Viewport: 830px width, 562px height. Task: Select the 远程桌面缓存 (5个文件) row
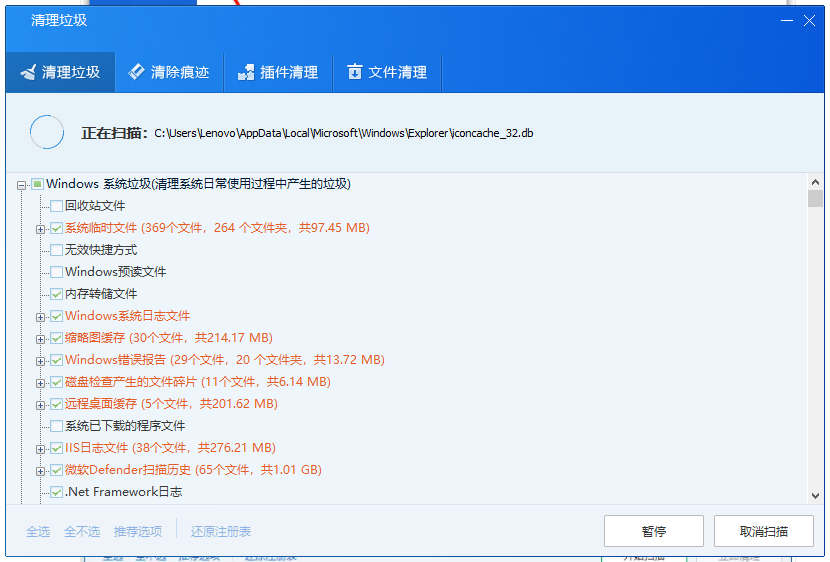[172, 404]
